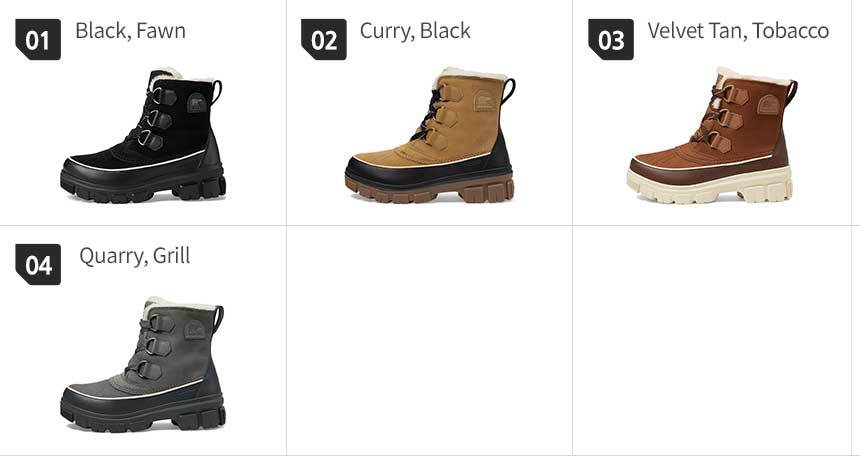860x456 pixels.
Task: Click the 04 number badge
Action: point(38,264)
